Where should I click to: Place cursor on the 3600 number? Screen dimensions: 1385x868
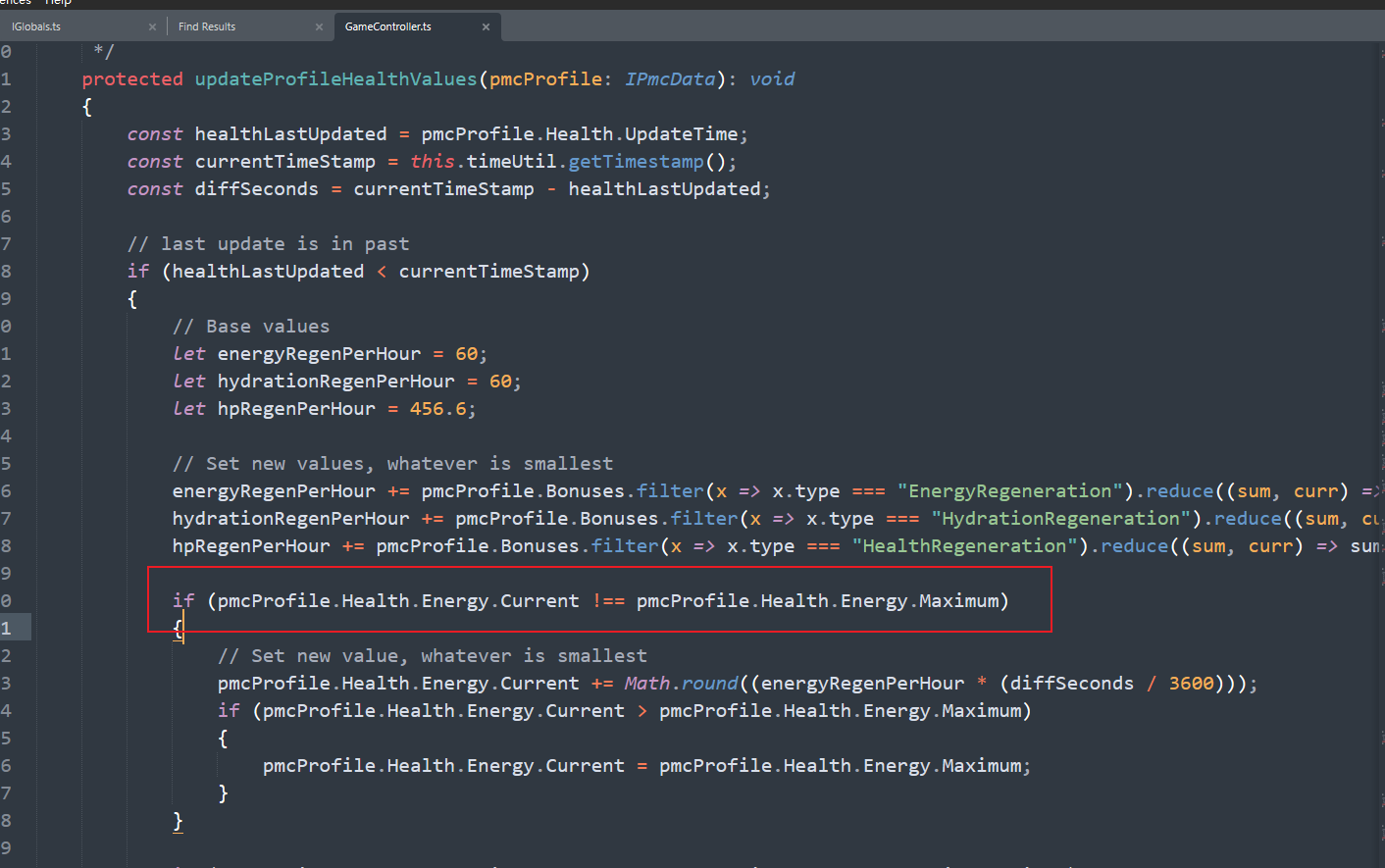click(1191, 684)
